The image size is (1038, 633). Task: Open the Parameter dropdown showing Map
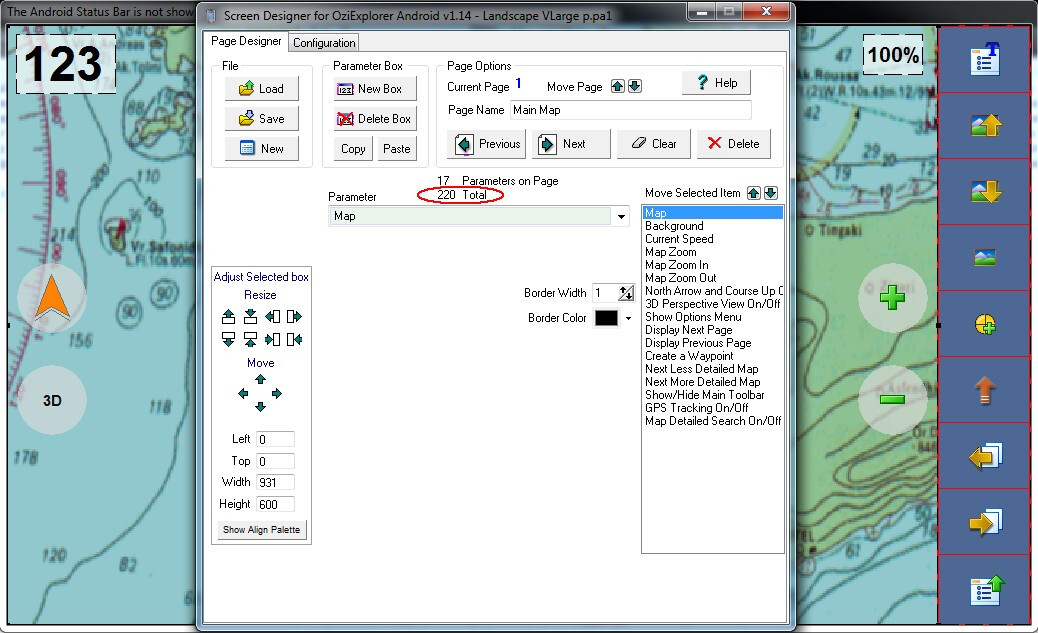click(x=621, y=216)
